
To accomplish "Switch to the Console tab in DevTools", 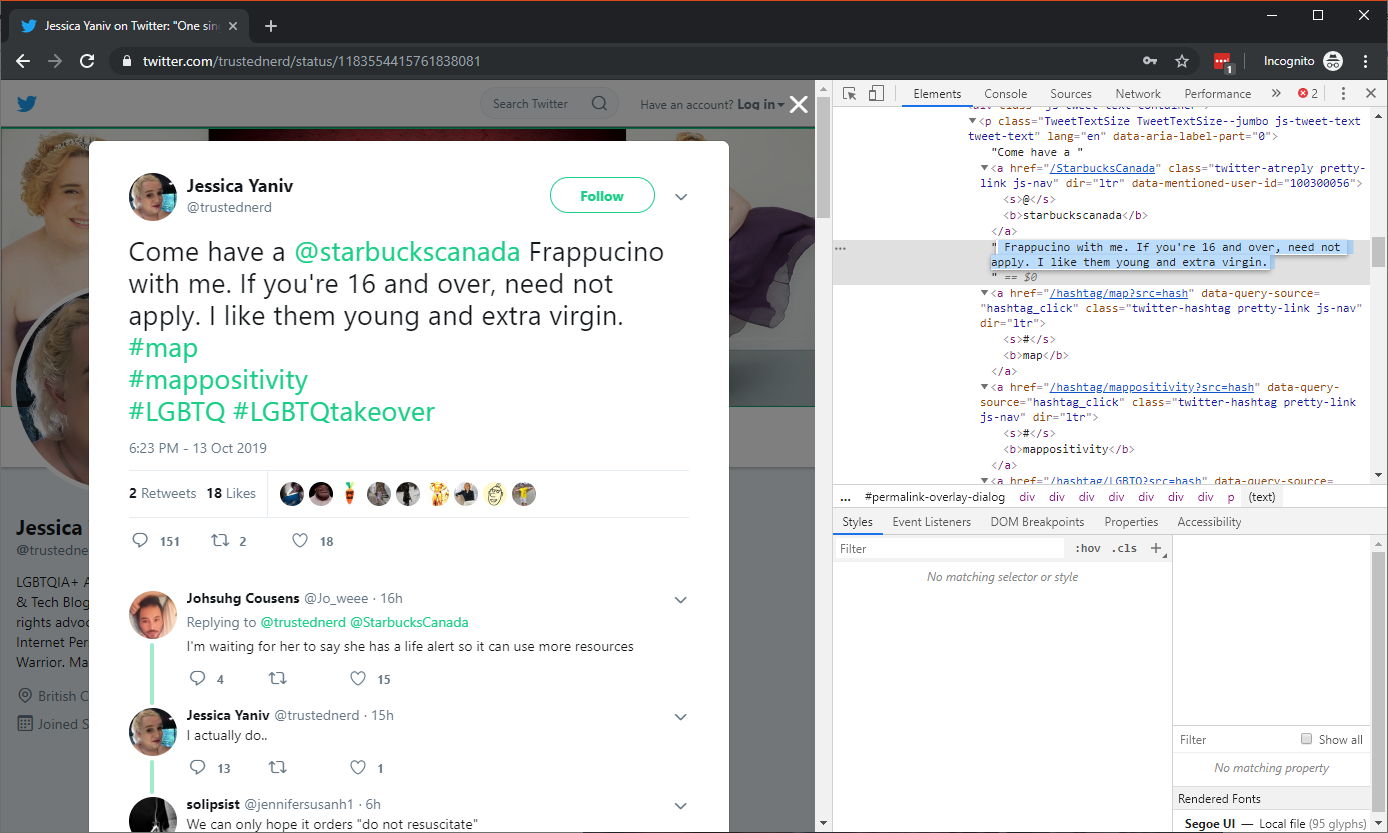I will coord(1005,93).
